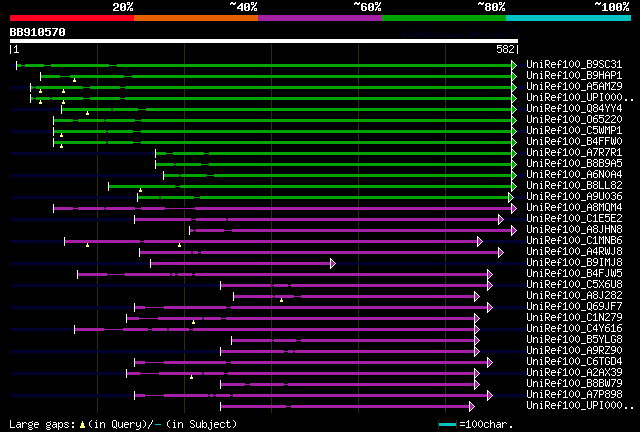Click the arrowhead ending the UniRef100_A8JHN8 alignment

(514, 230)
